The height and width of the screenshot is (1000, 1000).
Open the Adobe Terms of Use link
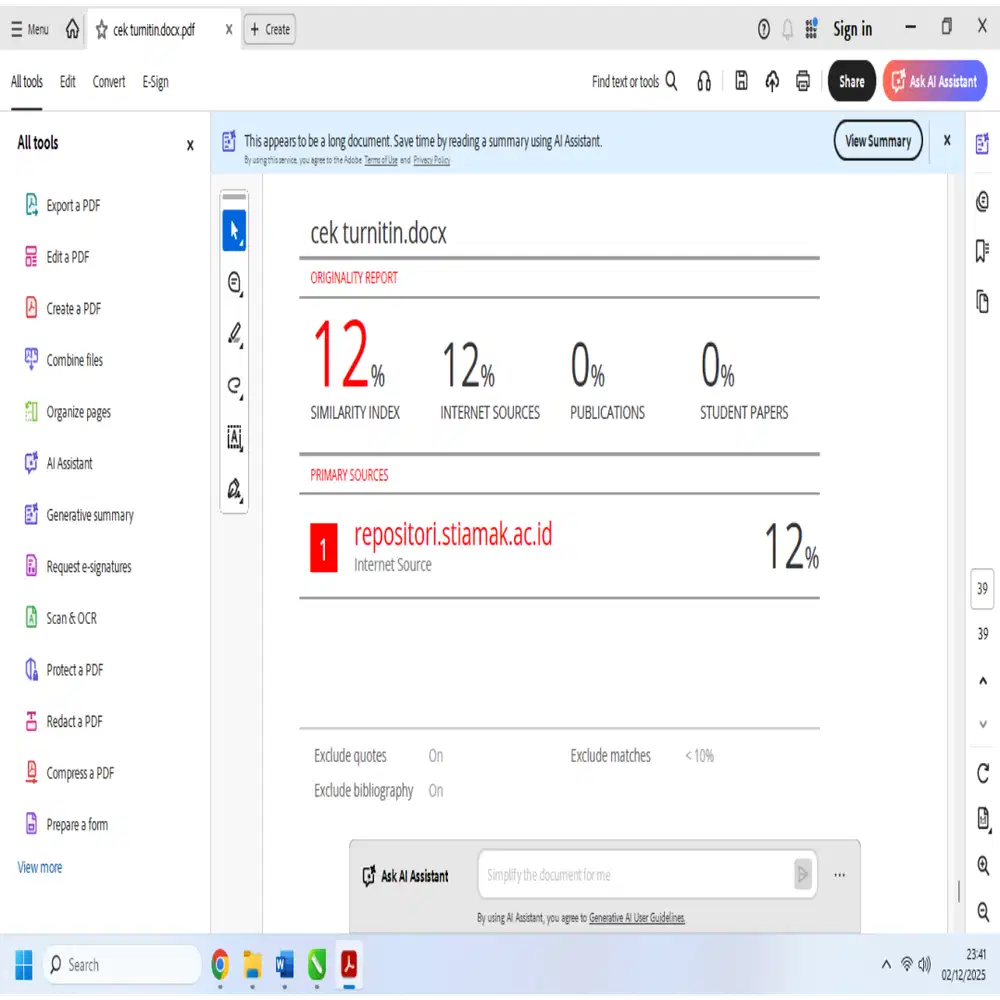[x=380, y=160]
